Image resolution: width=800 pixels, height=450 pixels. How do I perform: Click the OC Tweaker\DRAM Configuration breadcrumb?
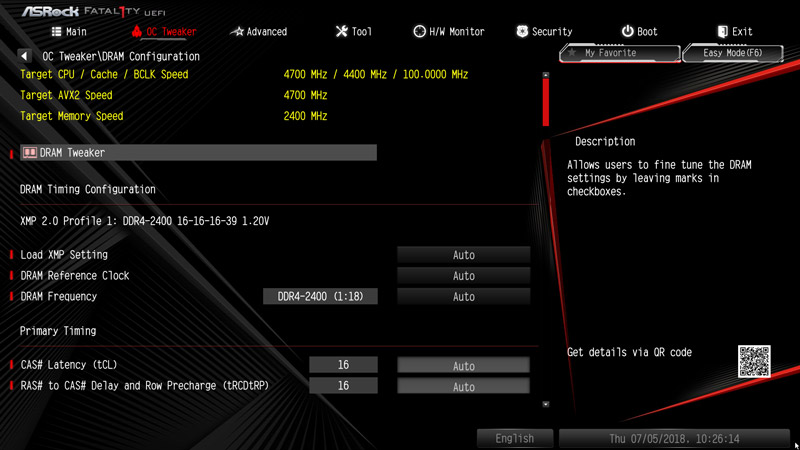click(x=121, y=56)
